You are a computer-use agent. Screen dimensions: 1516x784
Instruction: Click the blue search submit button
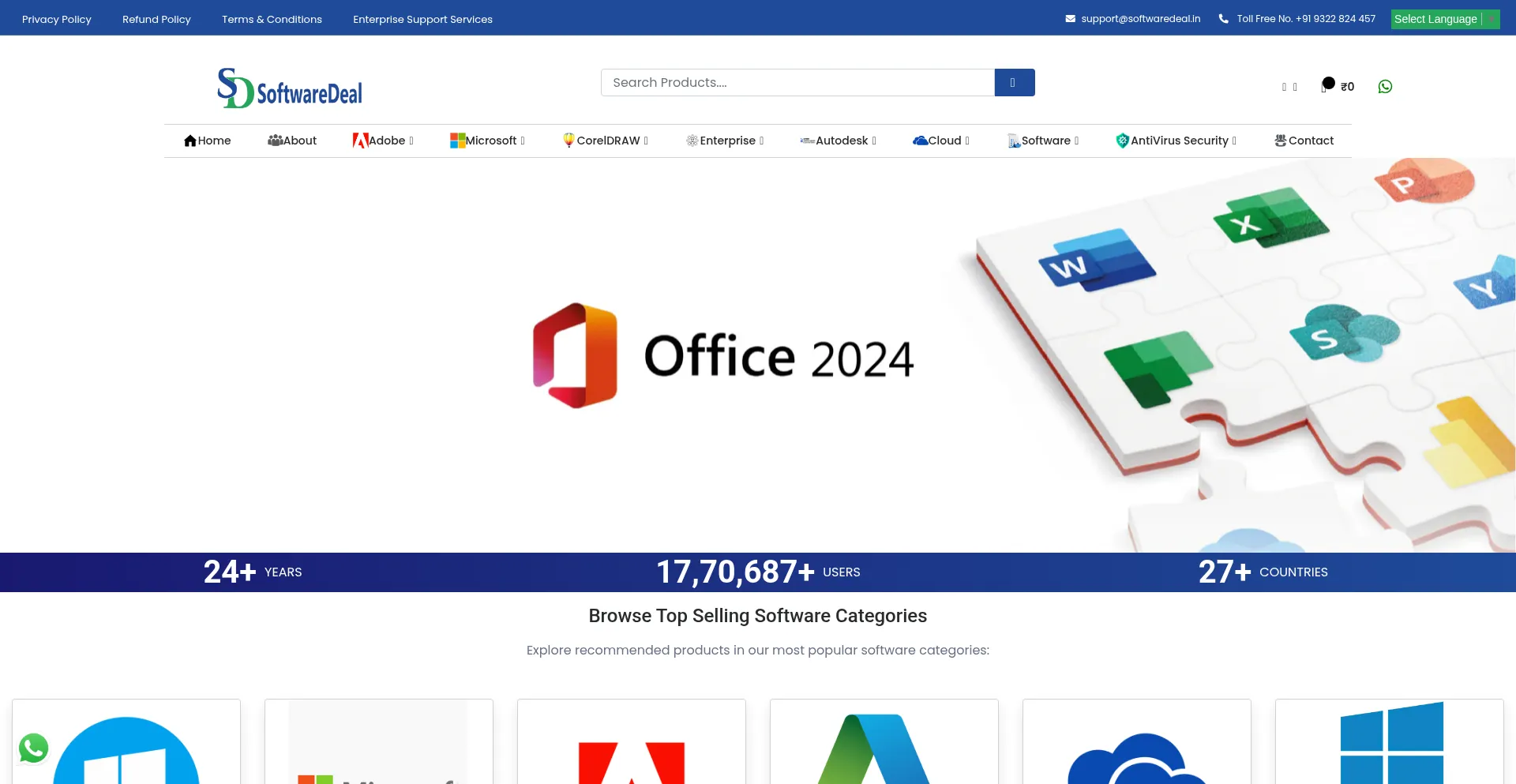(x=1015, y=83)
